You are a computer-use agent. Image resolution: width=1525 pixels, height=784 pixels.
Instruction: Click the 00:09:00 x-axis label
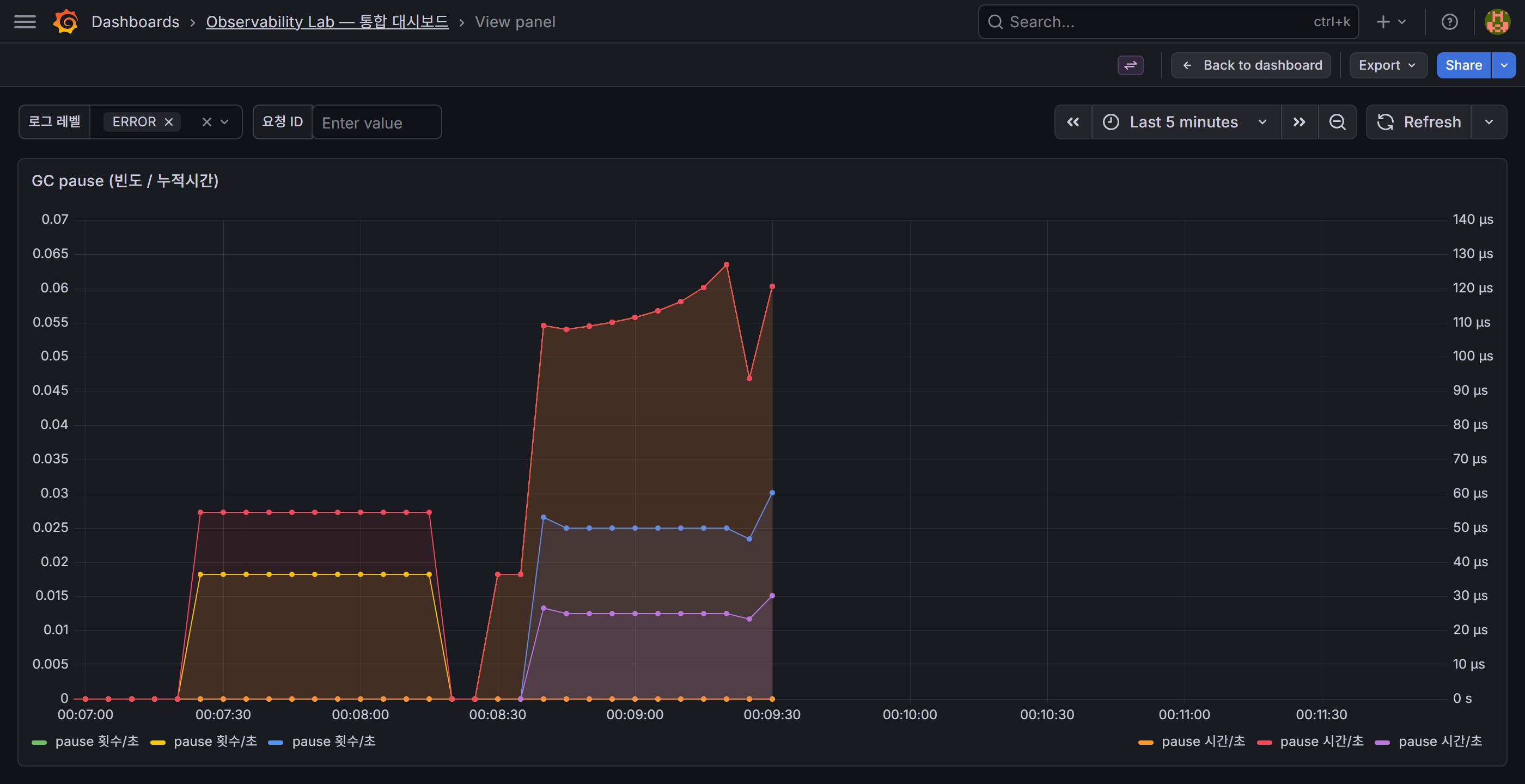pyautogui.click(x=635, y=715)
